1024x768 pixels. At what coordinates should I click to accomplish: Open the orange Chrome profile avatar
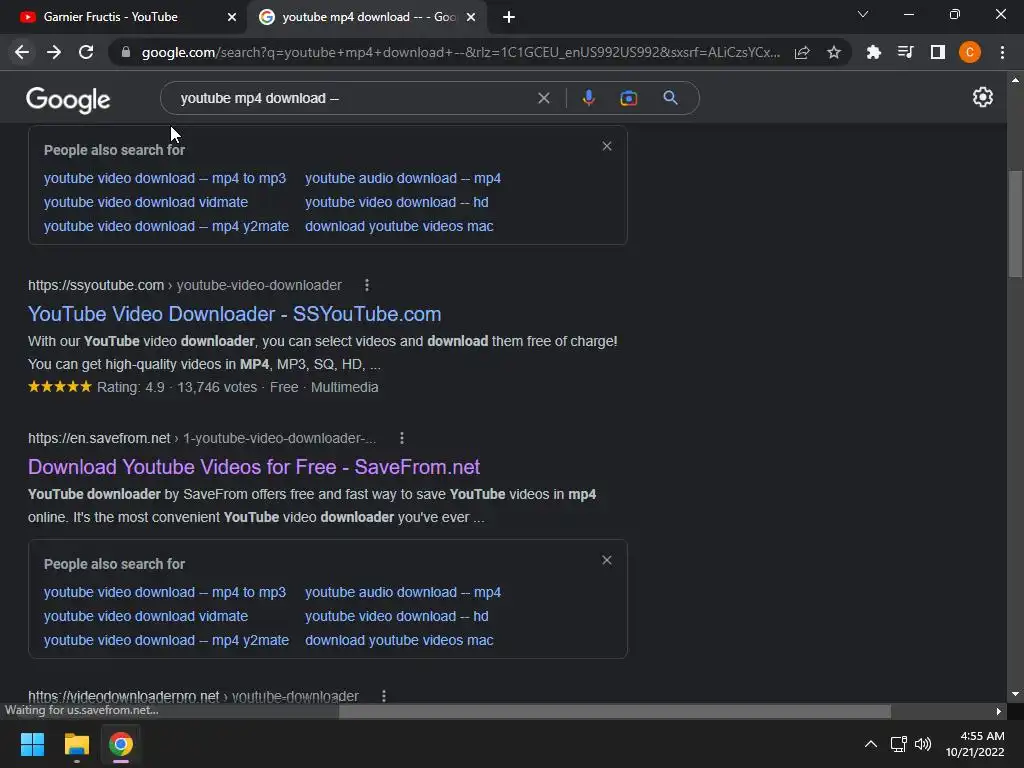coord(970,52)
